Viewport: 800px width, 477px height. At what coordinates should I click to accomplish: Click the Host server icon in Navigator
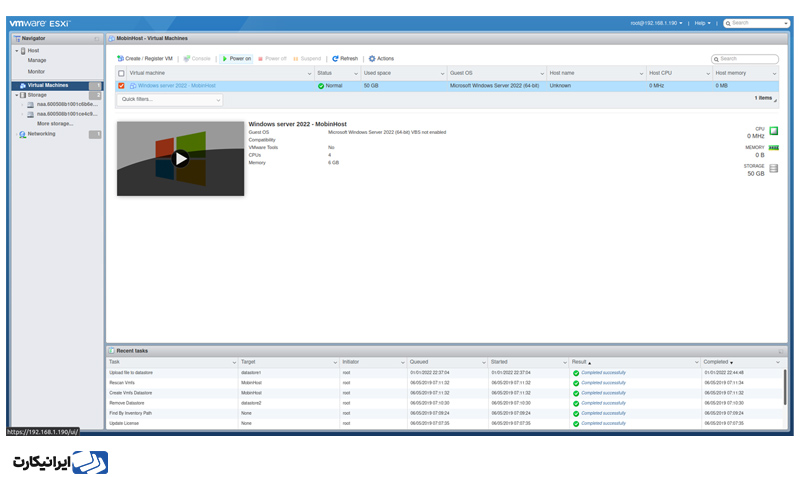pyautogui.click(x=23, y=51)
